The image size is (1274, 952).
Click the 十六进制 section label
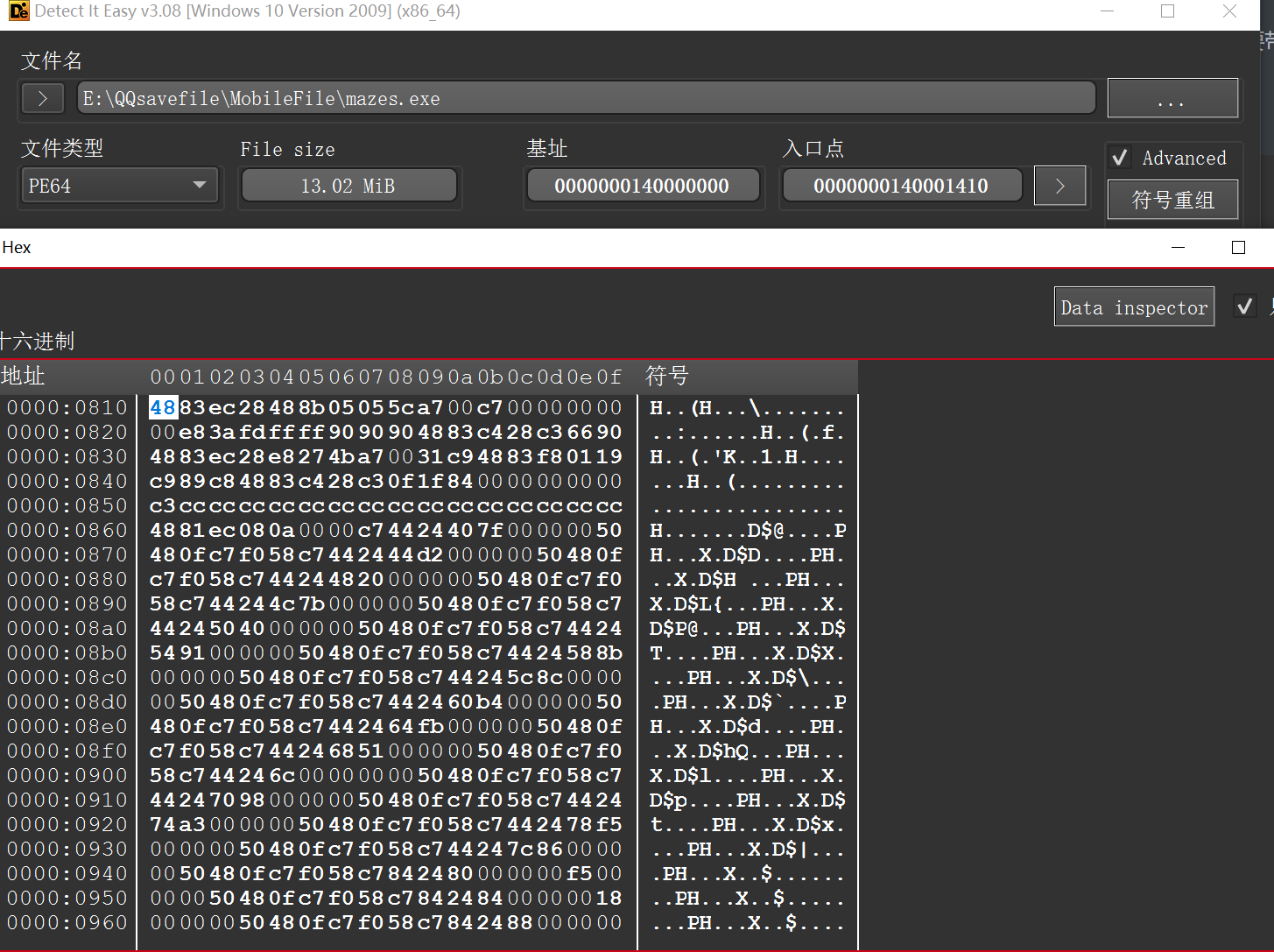click(x=37, y=341)
